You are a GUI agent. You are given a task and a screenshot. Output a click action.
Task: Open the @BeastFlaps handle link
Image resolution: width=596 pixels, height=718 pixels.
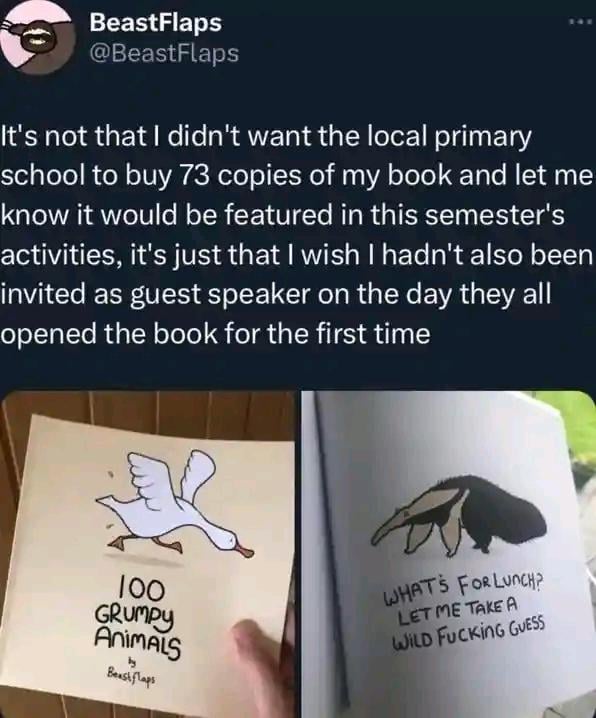point(164,53)
